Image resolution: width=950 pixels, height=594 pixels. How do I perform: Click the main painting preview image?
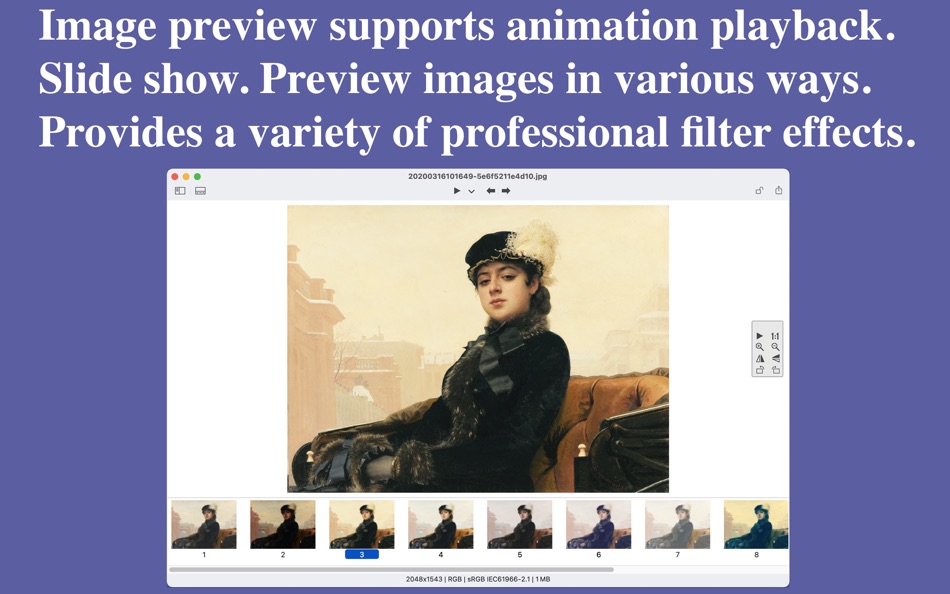point(478,349)
